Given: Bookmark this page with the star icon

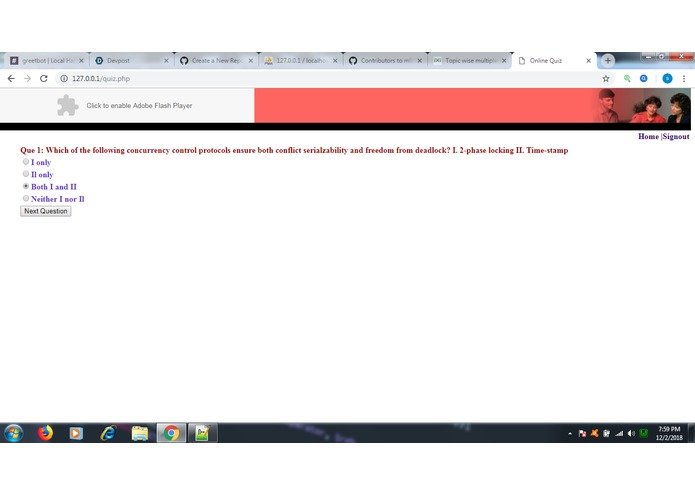Looking at the screenshot, I should coord(605,78).
